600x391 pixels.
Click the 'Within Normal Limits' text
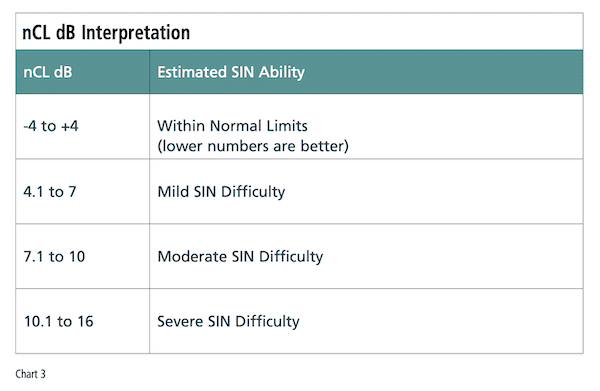(232, 126)
